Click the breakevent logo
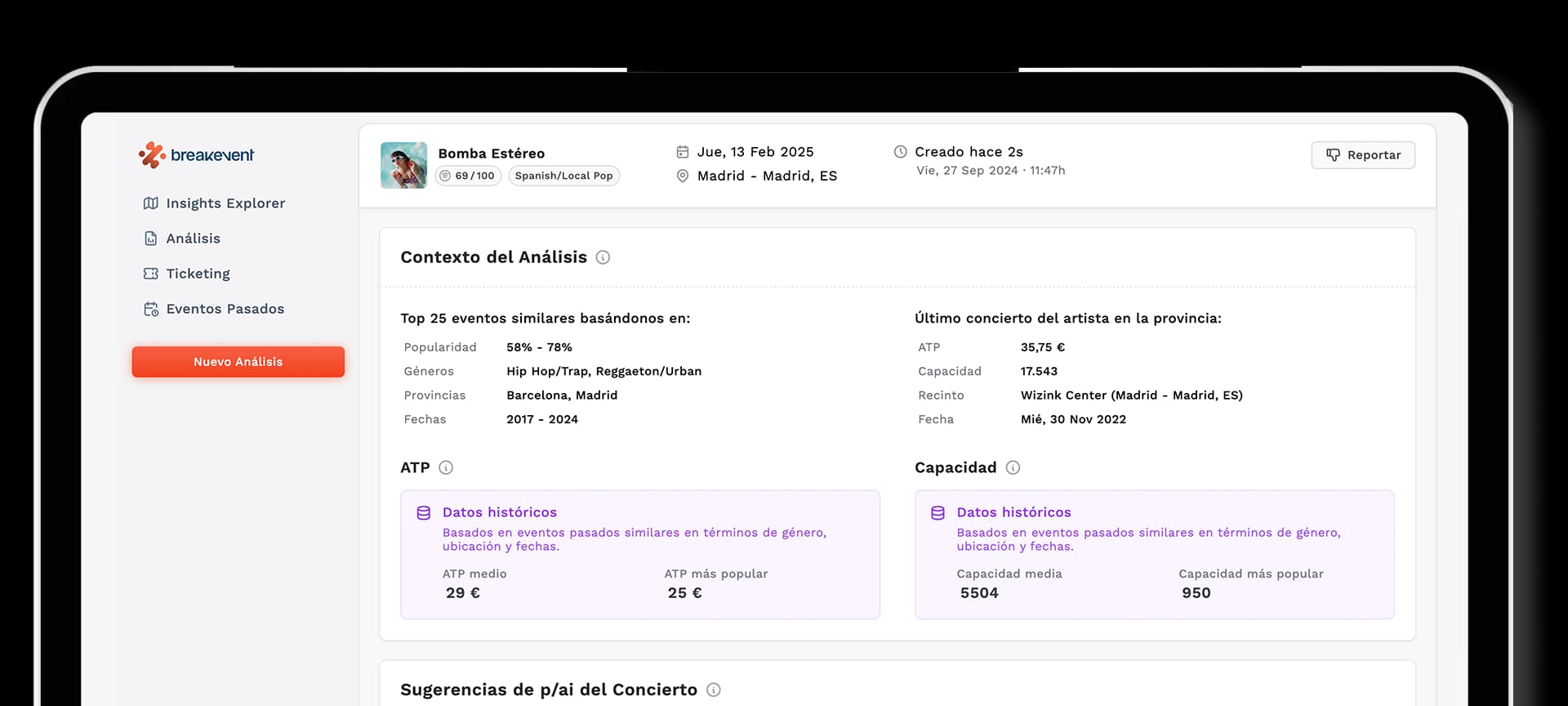 [196, 154]
